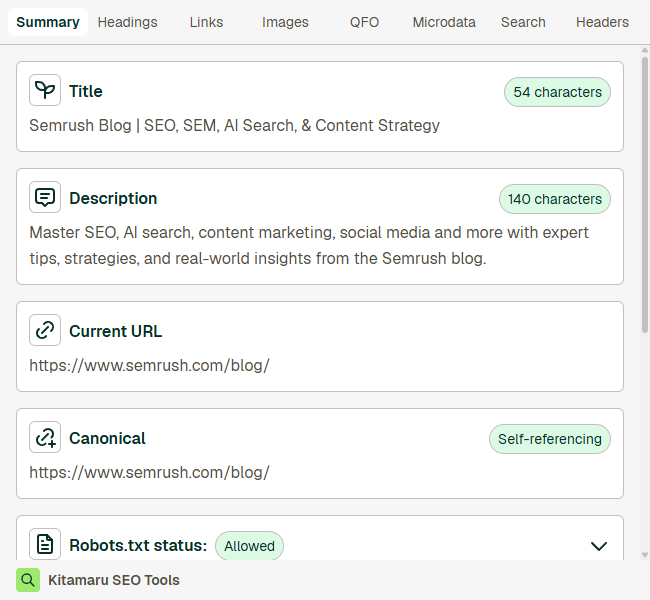This screenshot has height=600, width=650.
Task: Click the 'Canonical' card heading
Action: pos(107,438)
